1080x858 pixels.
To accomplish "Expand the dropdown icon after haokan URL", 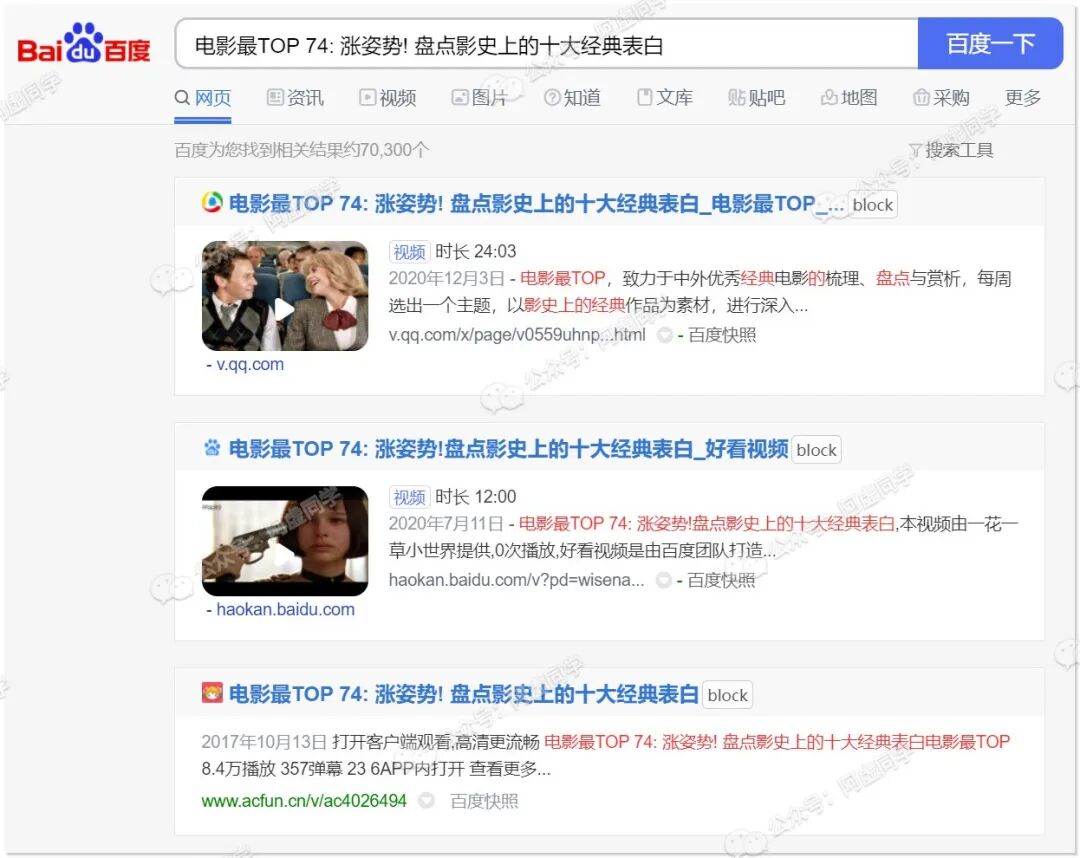I will tap(663, 580).
